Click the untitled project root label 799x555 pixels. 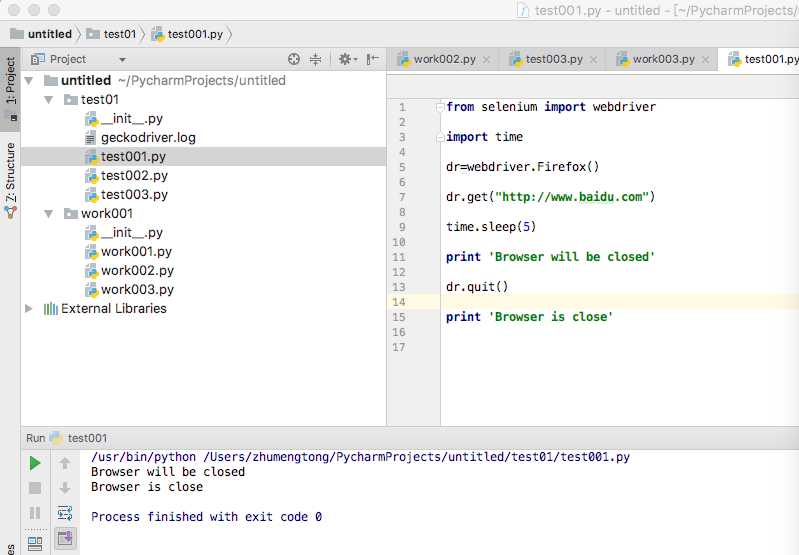(x=86, y=81)
